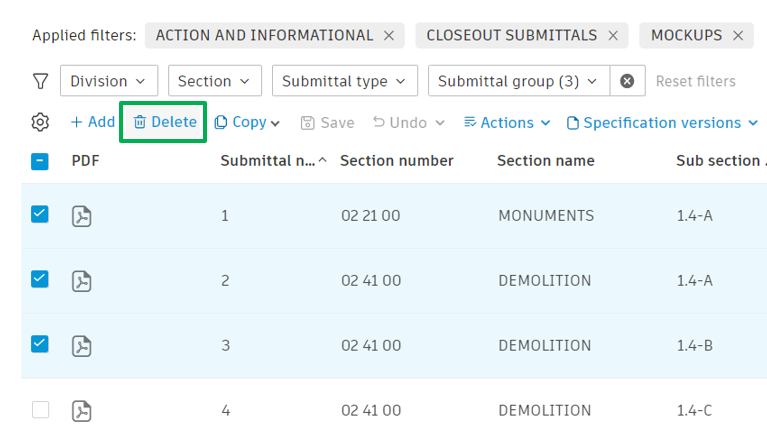
Task: Expand the Submittal group (3) dropdown
Action: coord(516,81)
